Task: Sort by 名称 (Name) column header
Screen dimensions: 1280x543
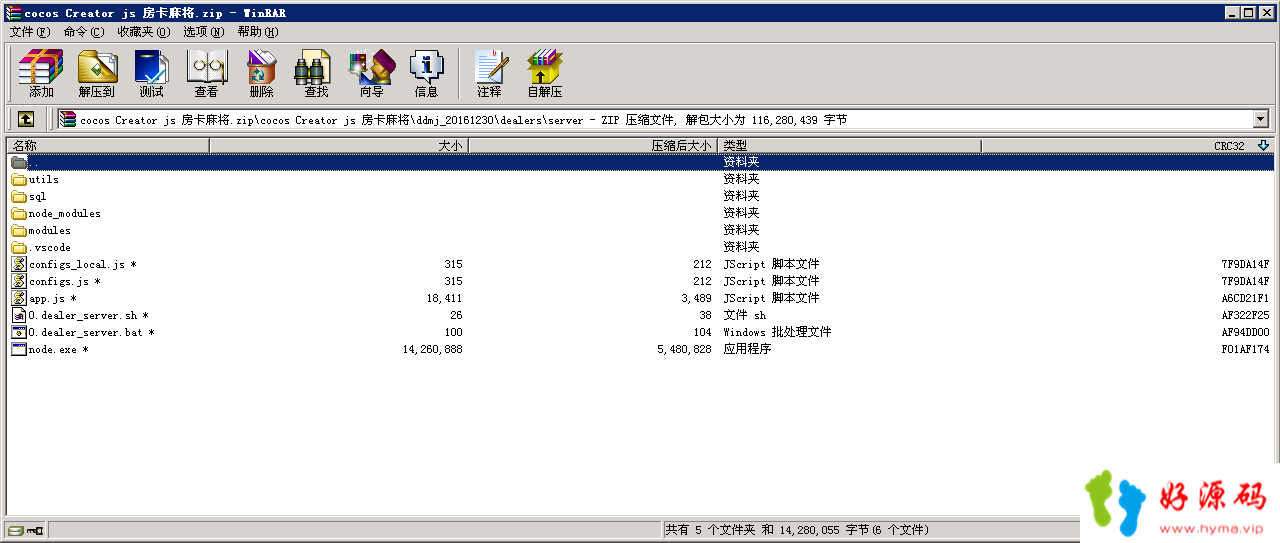Action: pos(108,146)
